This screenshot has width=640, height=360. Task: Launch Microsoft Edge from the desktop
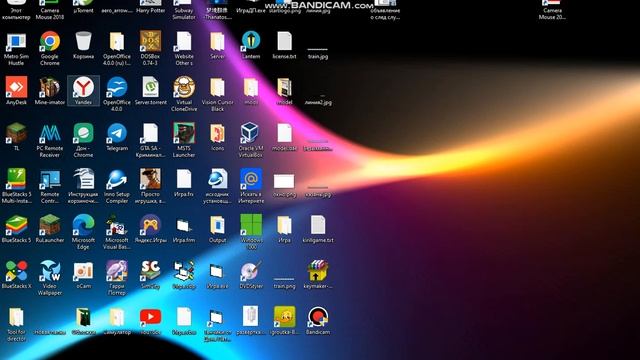(x=83, y=232)
